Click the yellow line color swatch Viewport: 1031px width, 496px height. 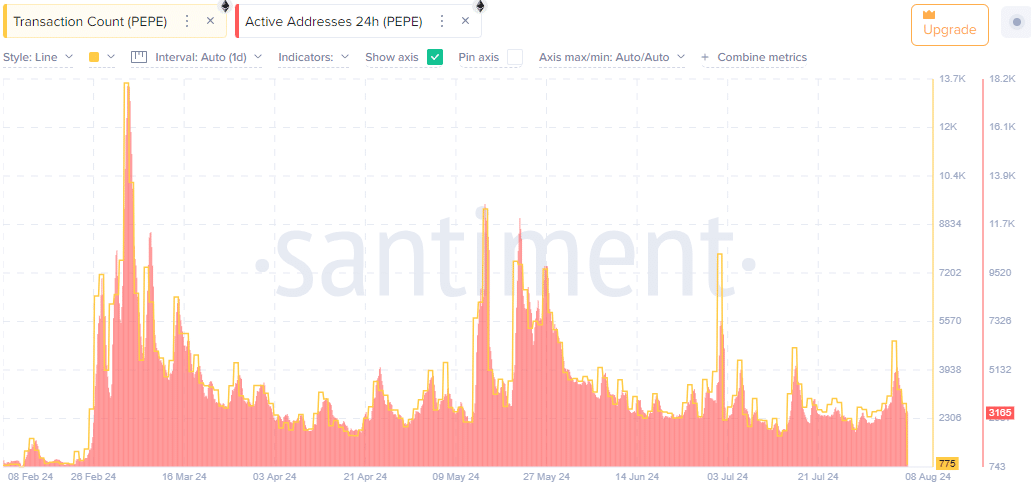click(x=94, y=57)
